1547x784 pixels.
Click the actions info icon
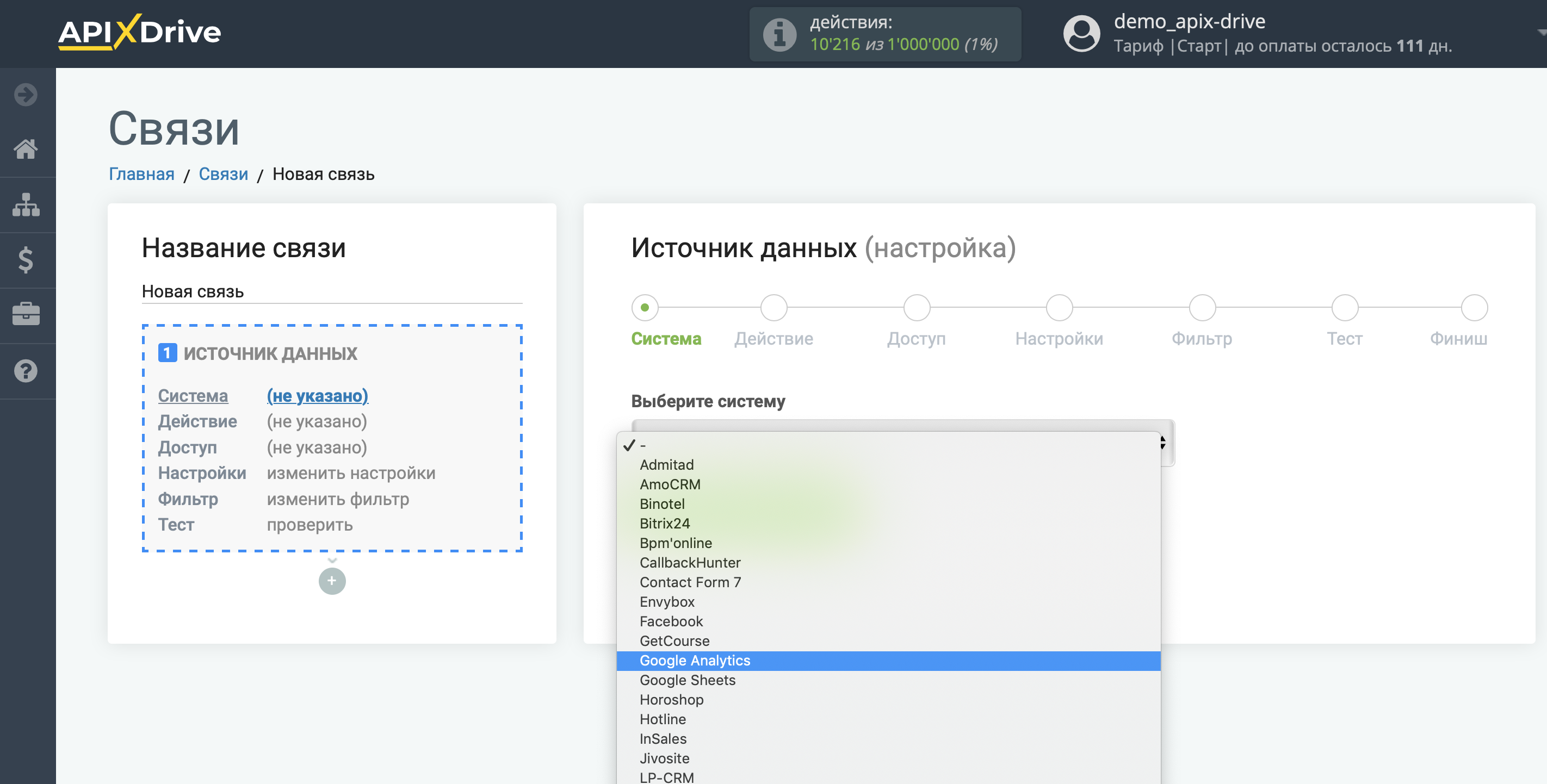[x=779, y=34]
